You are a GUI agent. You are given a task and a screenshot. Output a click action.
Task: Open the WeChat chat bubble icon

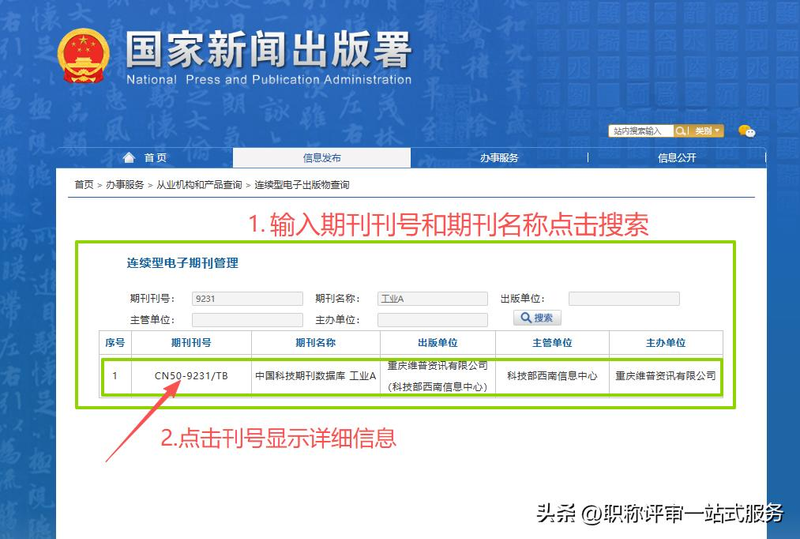click(746, 131)
